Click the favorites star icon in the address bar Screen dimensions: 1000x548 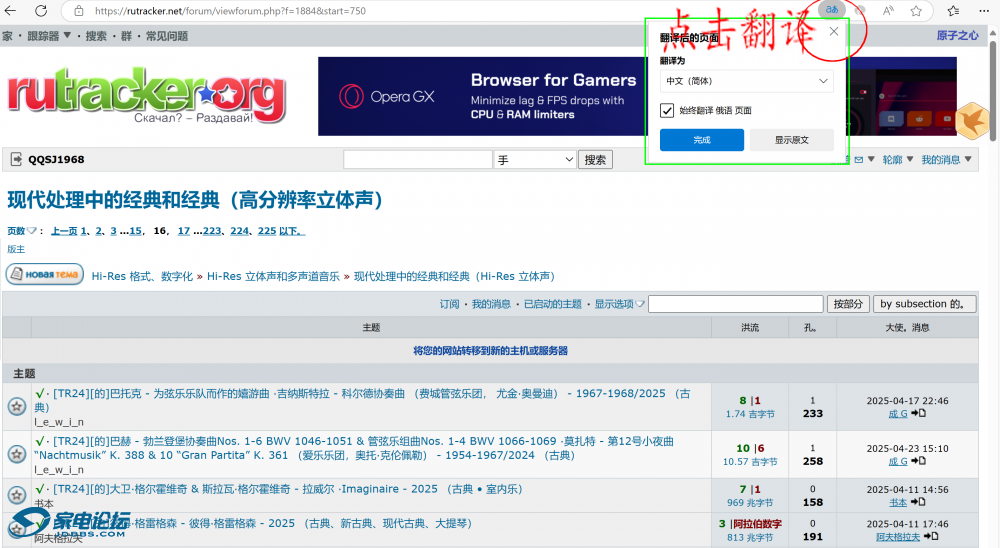tap(916, 11)
